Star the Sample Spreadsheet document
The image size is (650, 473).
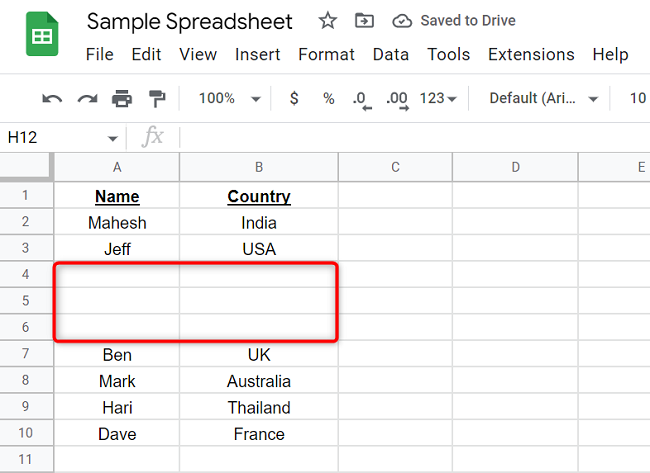coord(327,21)
